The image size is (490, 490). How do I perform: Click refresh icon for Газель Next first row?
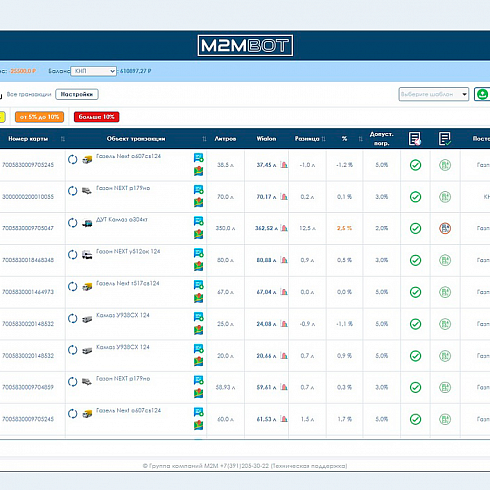72,159
